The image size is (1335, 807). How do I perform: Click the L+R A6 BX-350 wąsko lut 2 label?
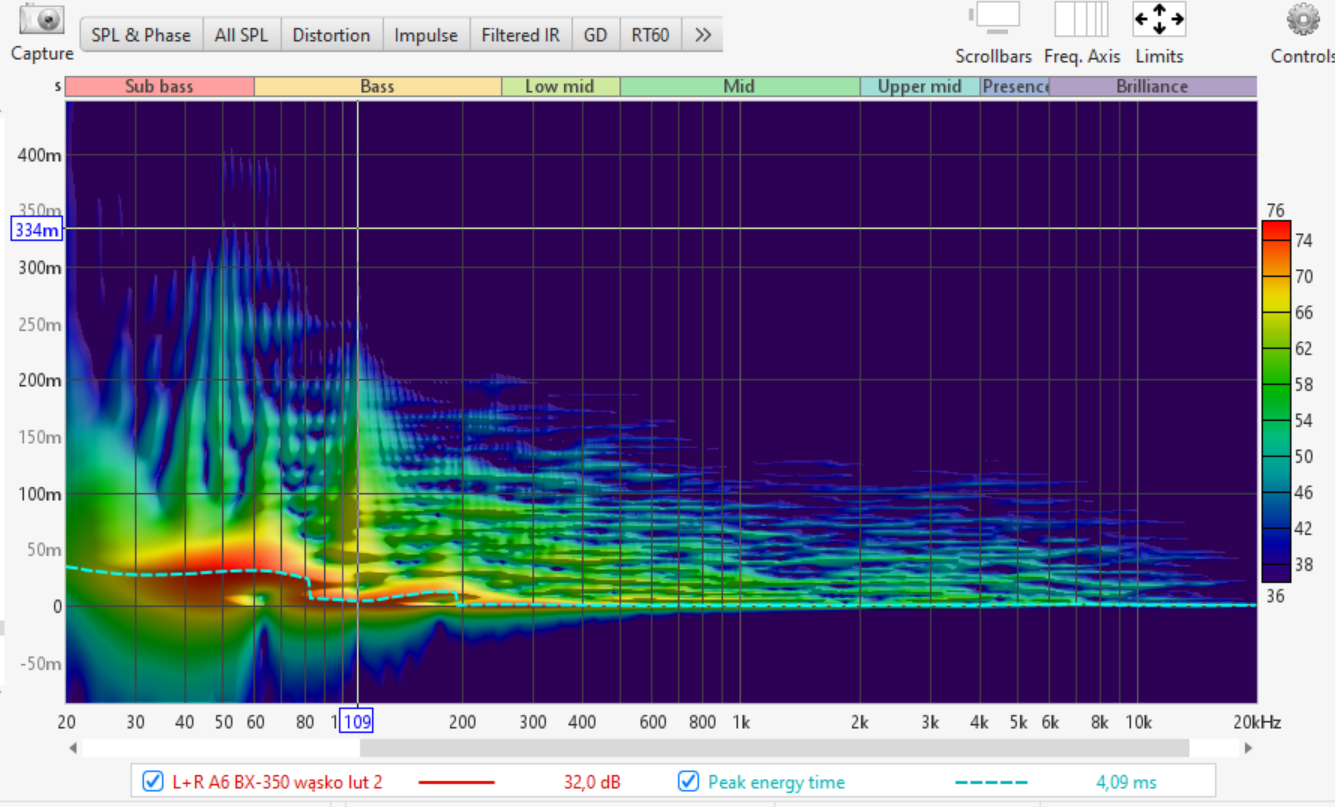pyautogui.click(x=277, y=782)
